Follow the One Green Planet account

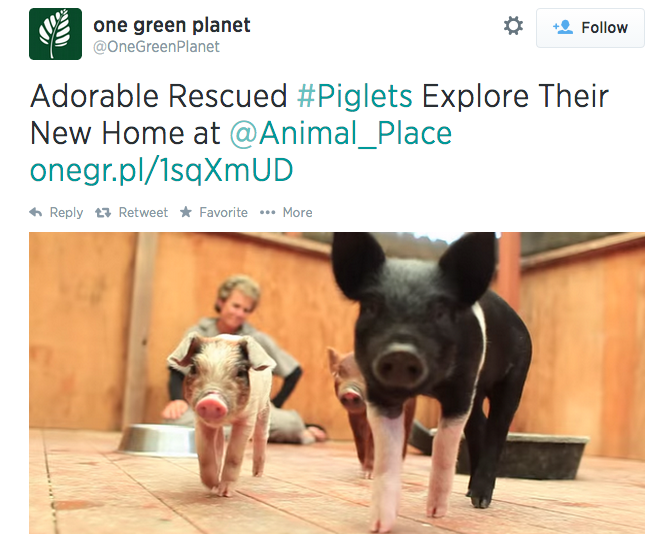pos(590,28)
